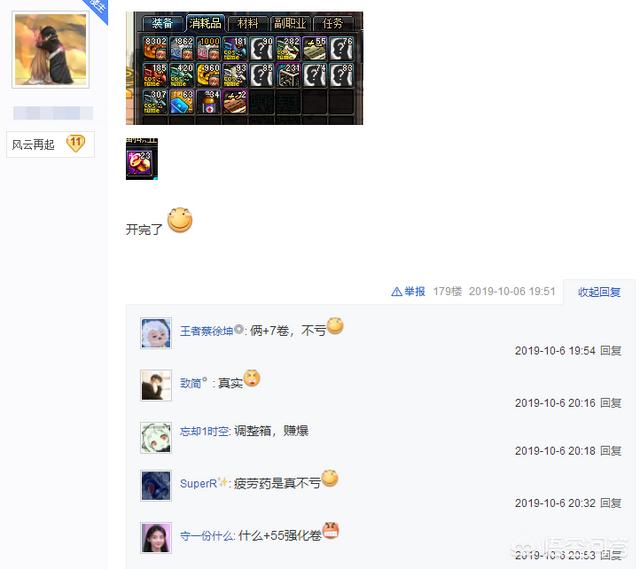Screen dimensions: 640x569
Task: Open 忘却1时空 user profile link
Action: [x=204, y=431]
